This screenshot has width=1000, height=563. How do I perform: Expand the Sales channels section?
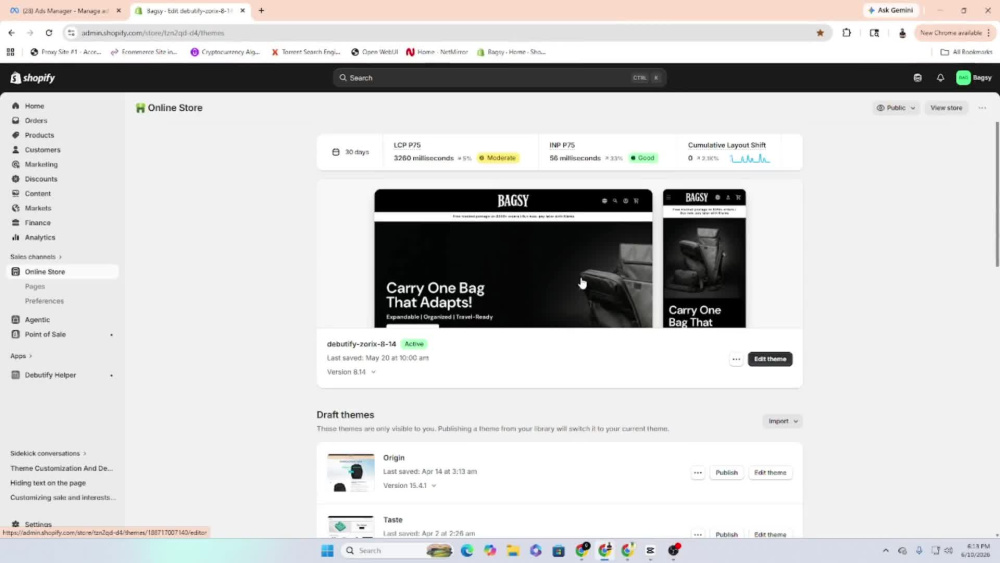click(x=36, y=257)
